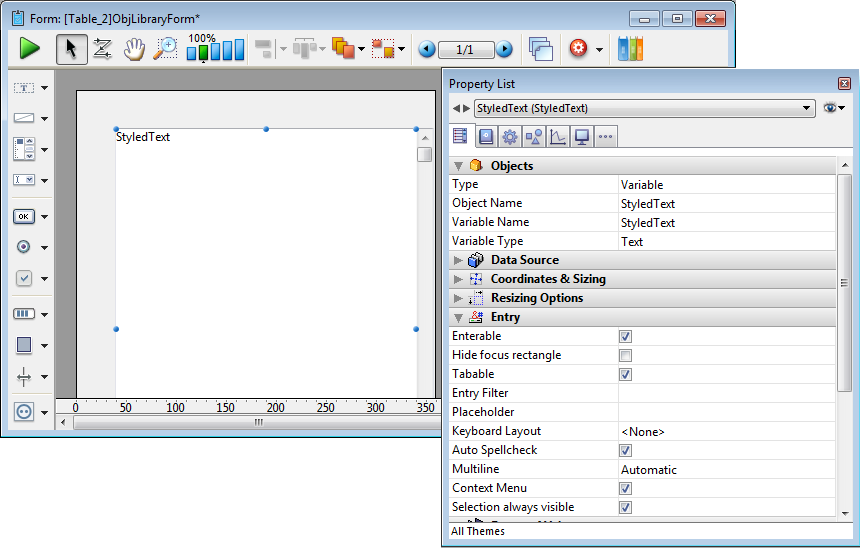Toggle the Auto Spellcheck checkbox
The image size is (860, 548).
pyautogui.click(x=625, y=451)
